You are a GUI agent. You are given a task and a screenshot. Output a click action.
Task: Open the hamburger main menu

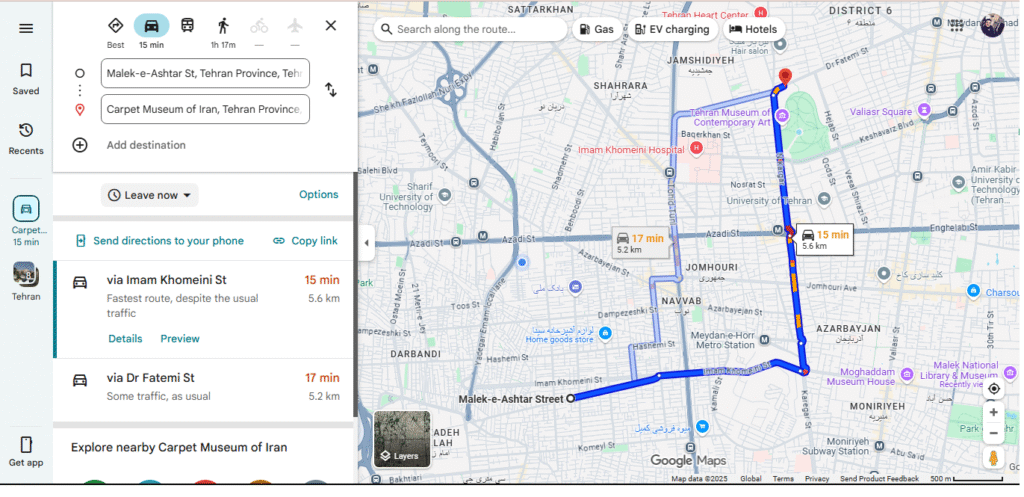coord(26,28)
